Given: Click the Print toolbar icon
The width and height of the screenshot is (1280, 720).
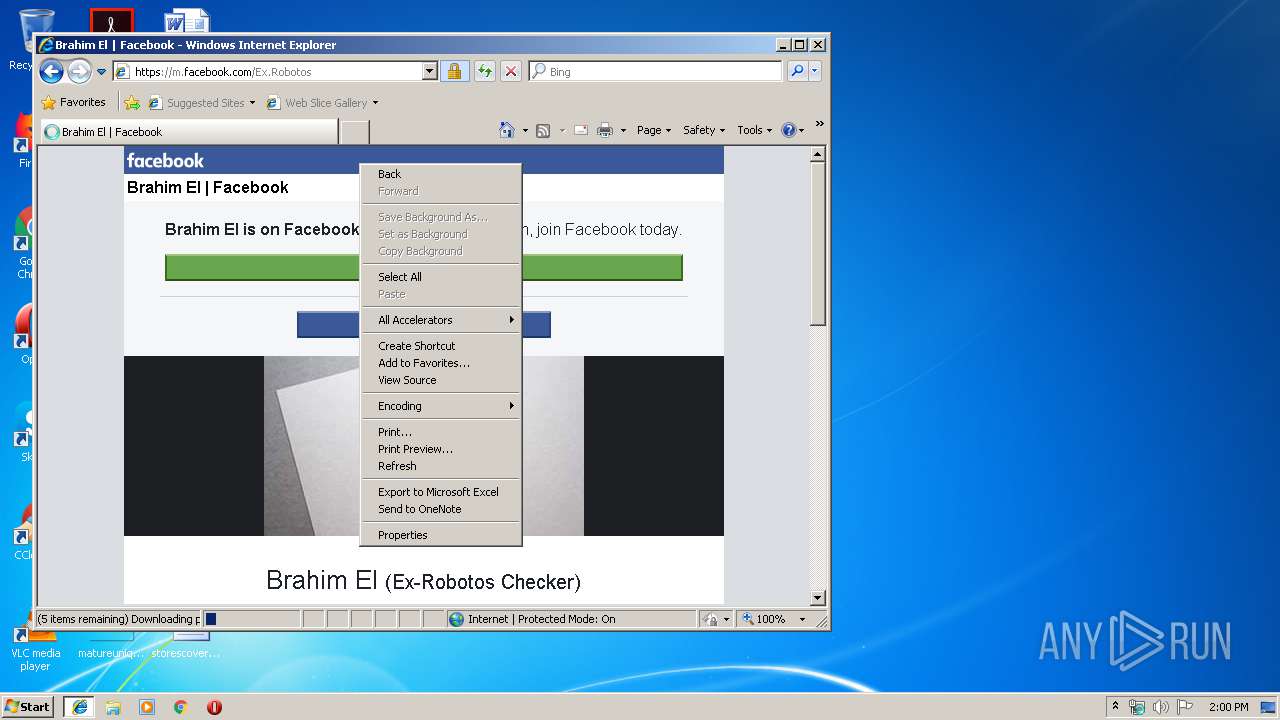Looking at the screenshot, I should point(605,130).
